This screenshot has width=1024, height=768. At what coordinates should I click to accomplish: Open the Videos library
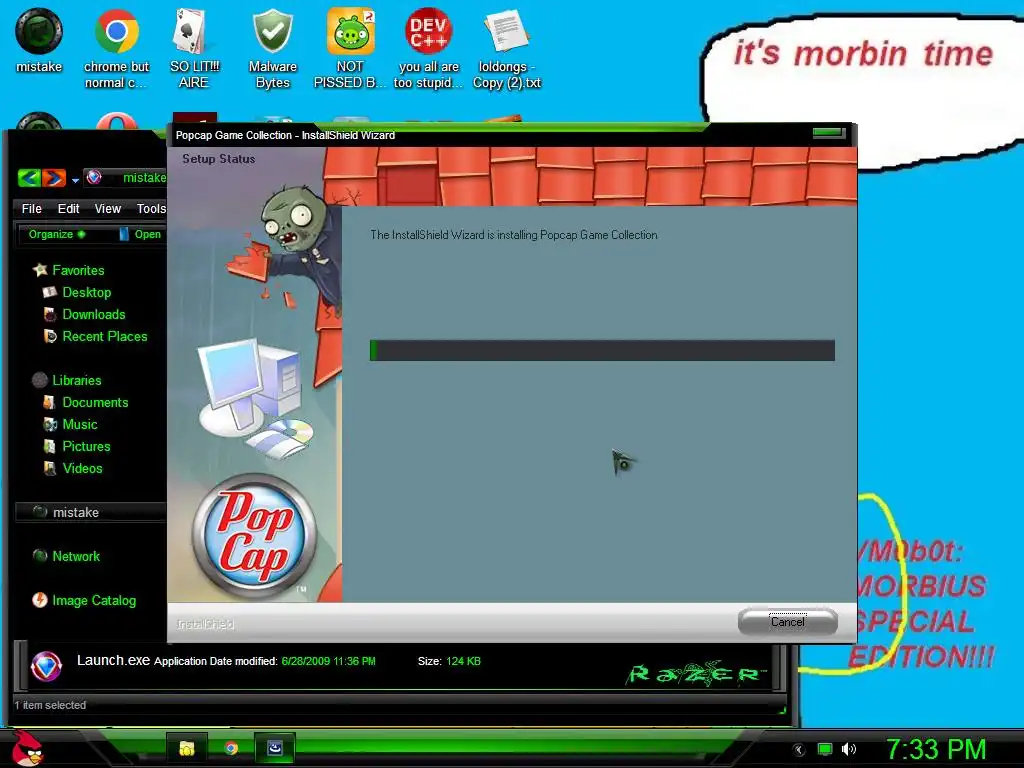click(x=82, y=468)
